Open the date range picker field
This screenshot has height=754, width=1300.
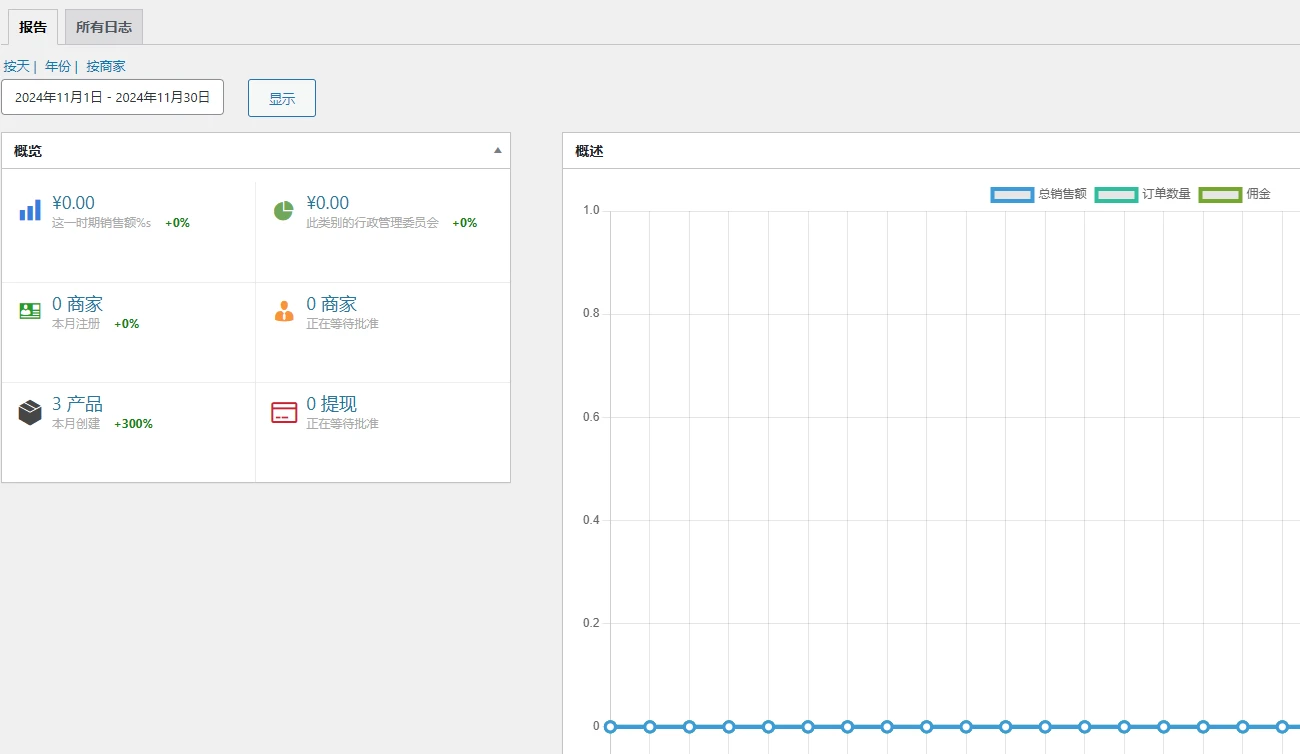pyautogui.click(x=112, y=97)
